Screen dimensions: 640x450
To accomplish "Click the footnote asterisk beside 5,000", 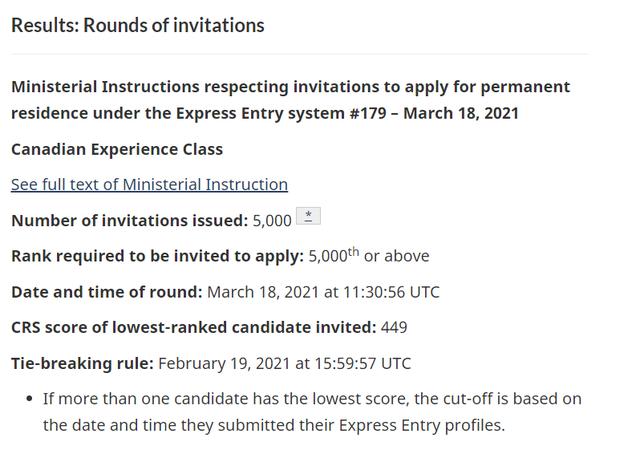I will click(x=310, y=217).
